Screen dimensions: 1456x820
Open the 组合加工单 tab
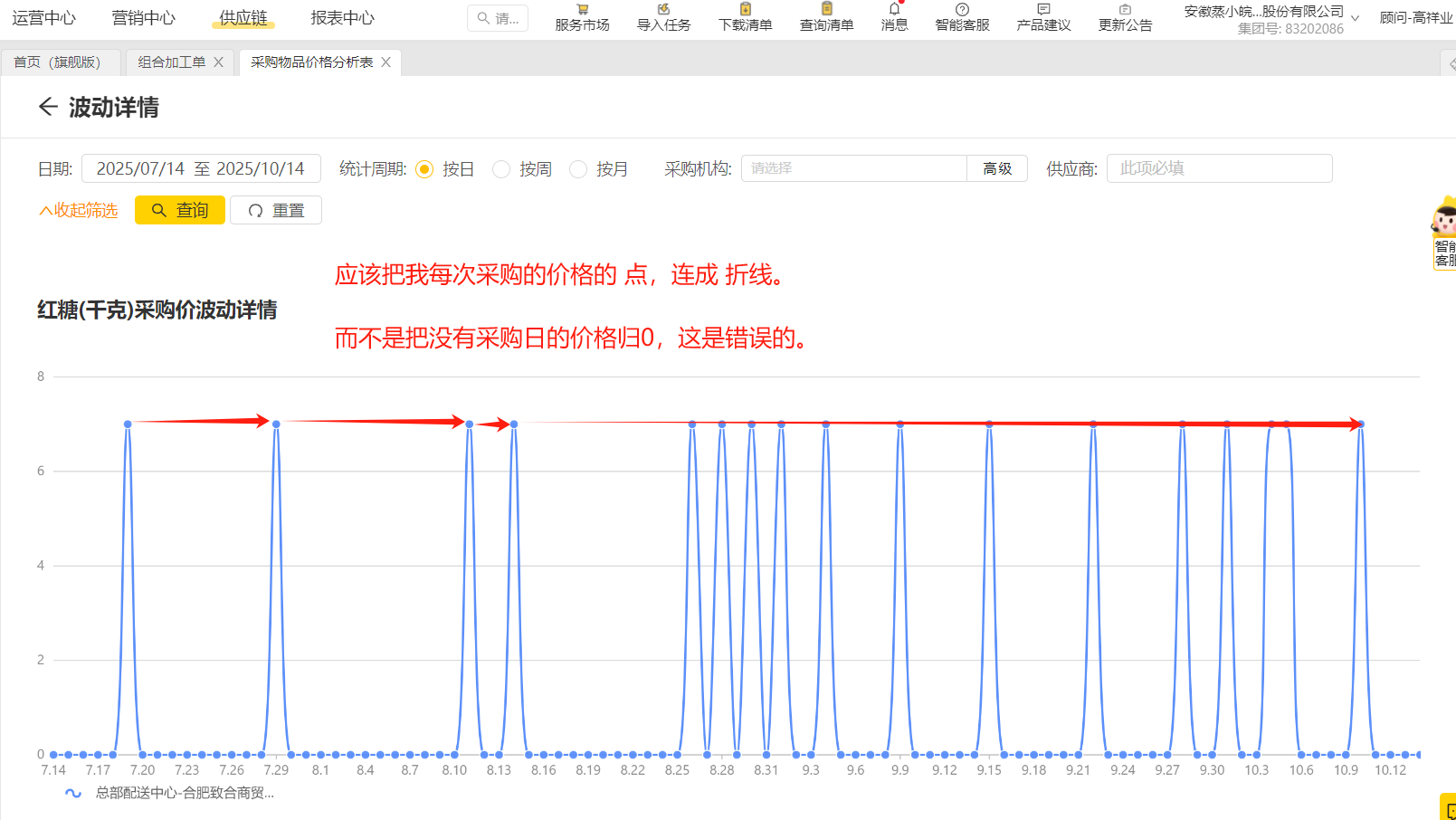[x=171, y=62]
